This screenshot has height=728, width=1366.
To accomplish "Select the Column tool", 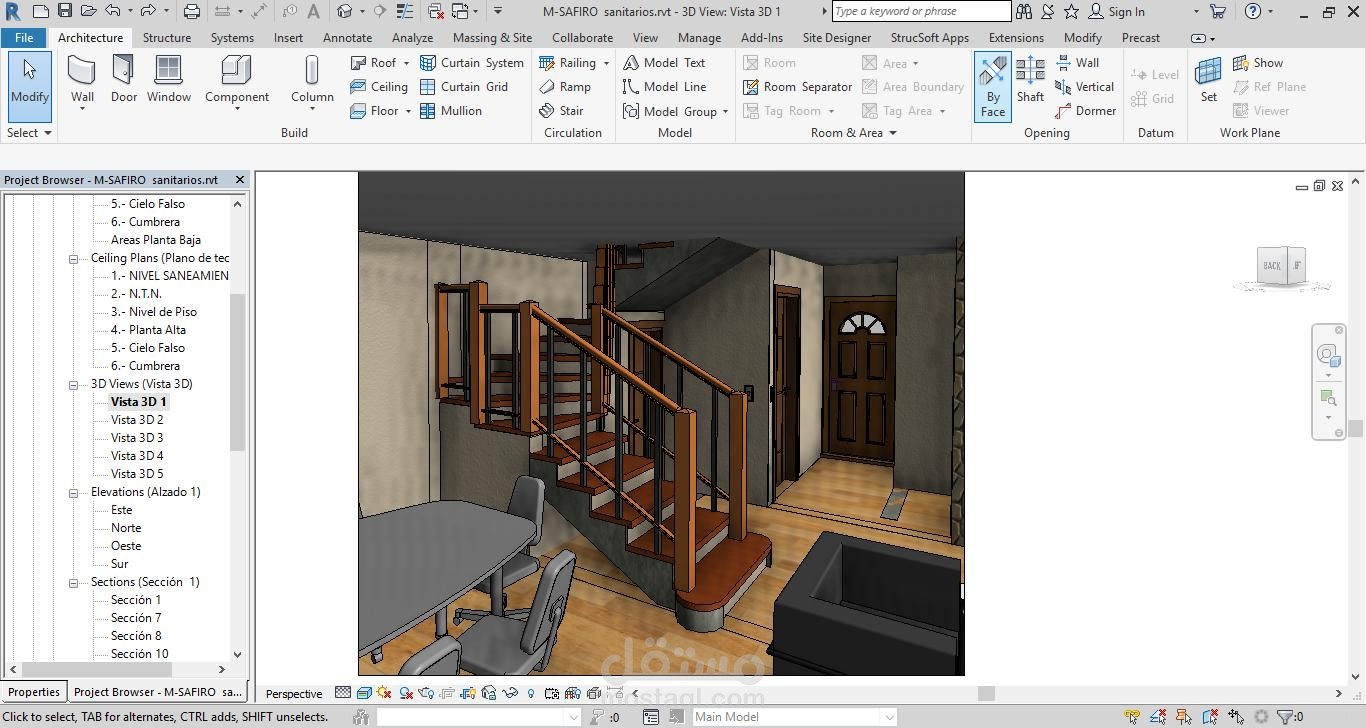I will click(x=312, y=79).
